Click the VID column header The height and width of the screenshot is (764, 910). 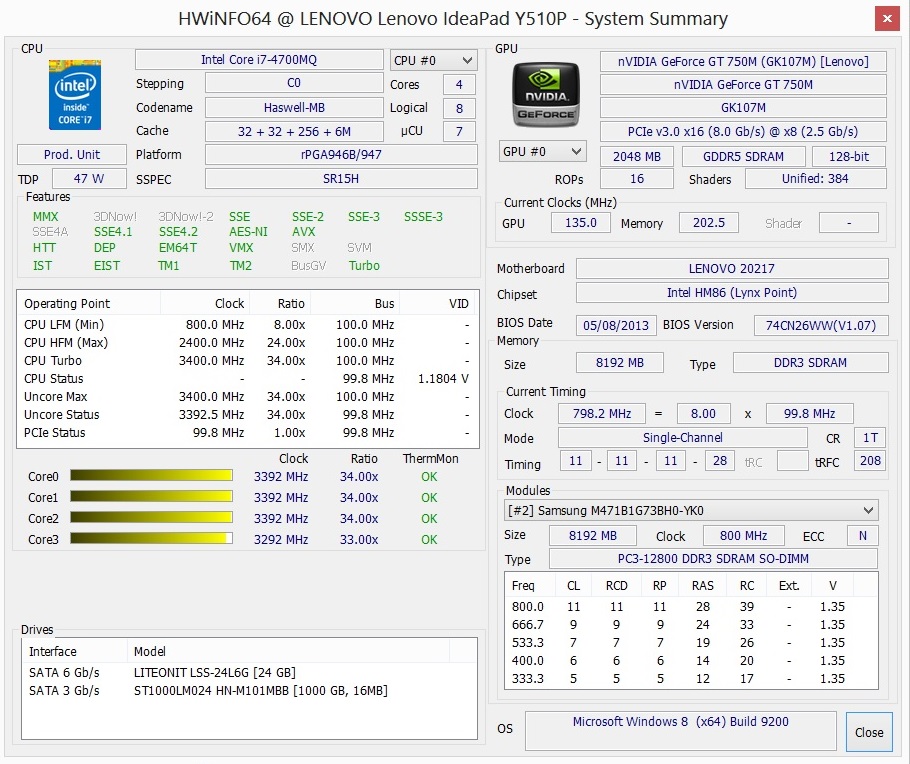439,303
